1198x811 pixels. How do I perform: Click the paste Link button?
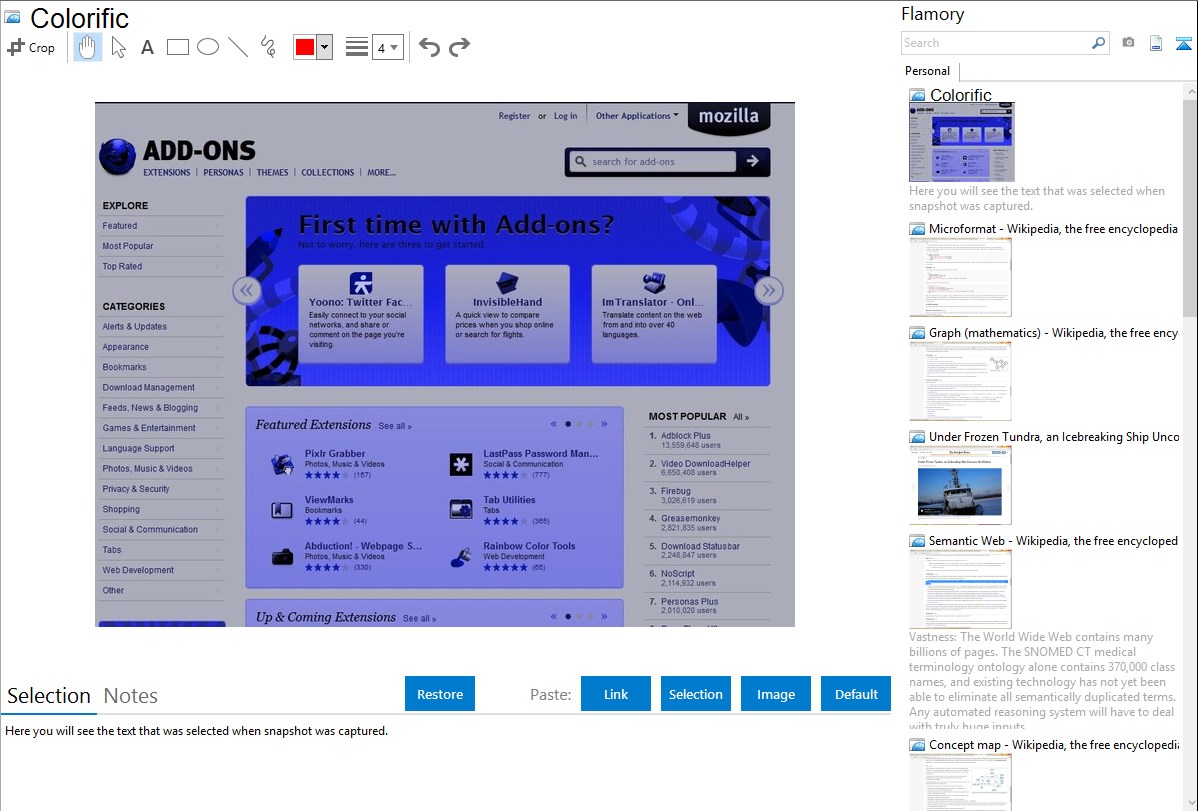tap(616, 694)
